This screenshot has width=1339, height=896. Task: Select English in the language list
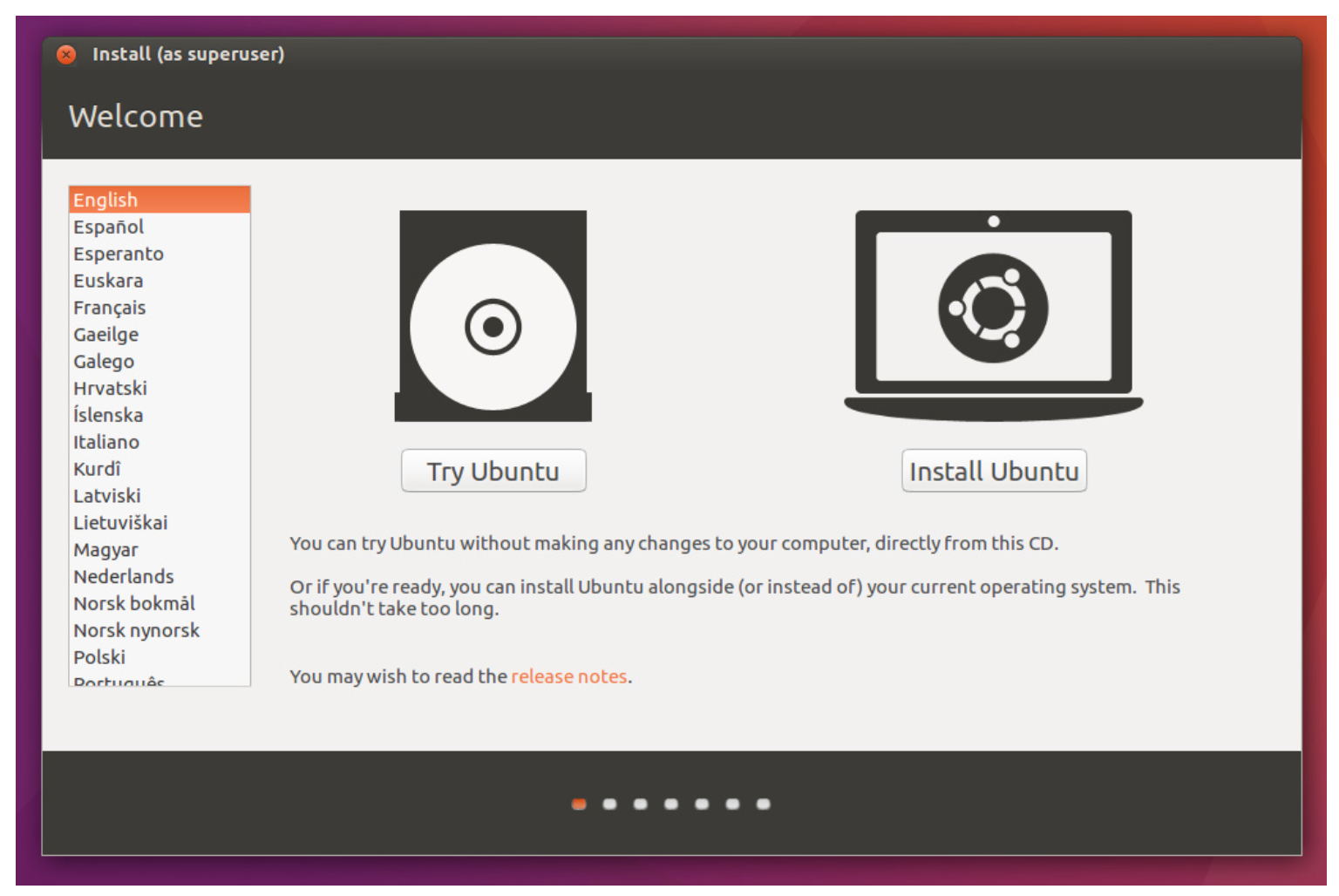click(x=160, y=200)
